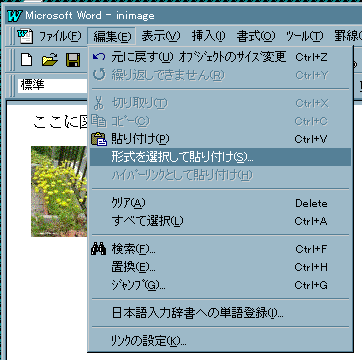The image size is (362, 360).
Task: Select the flower image in the document
Action: coord(59,191)
